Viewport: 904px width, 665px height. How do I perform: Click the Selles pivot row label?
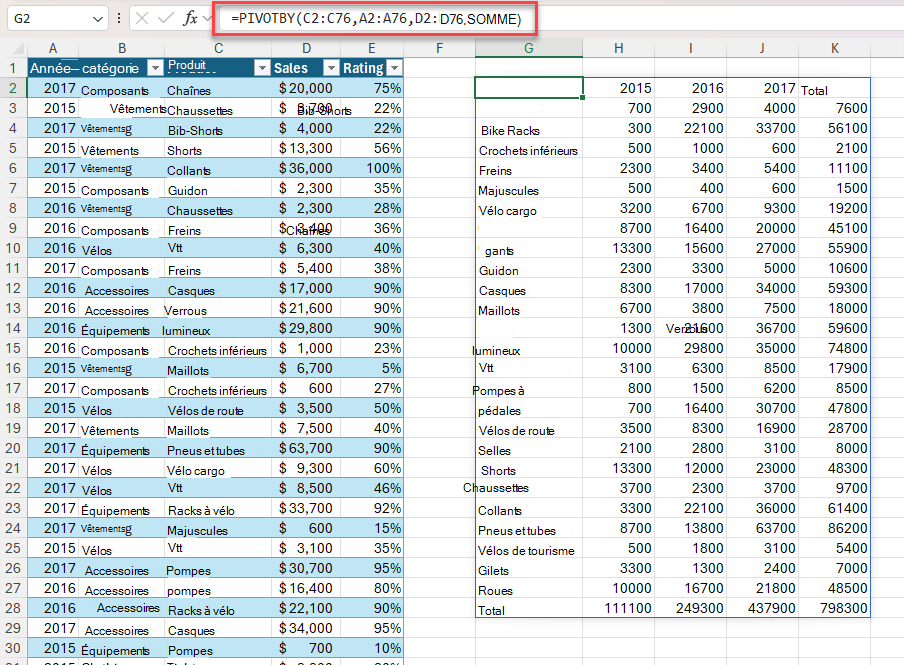click(529, 450)
